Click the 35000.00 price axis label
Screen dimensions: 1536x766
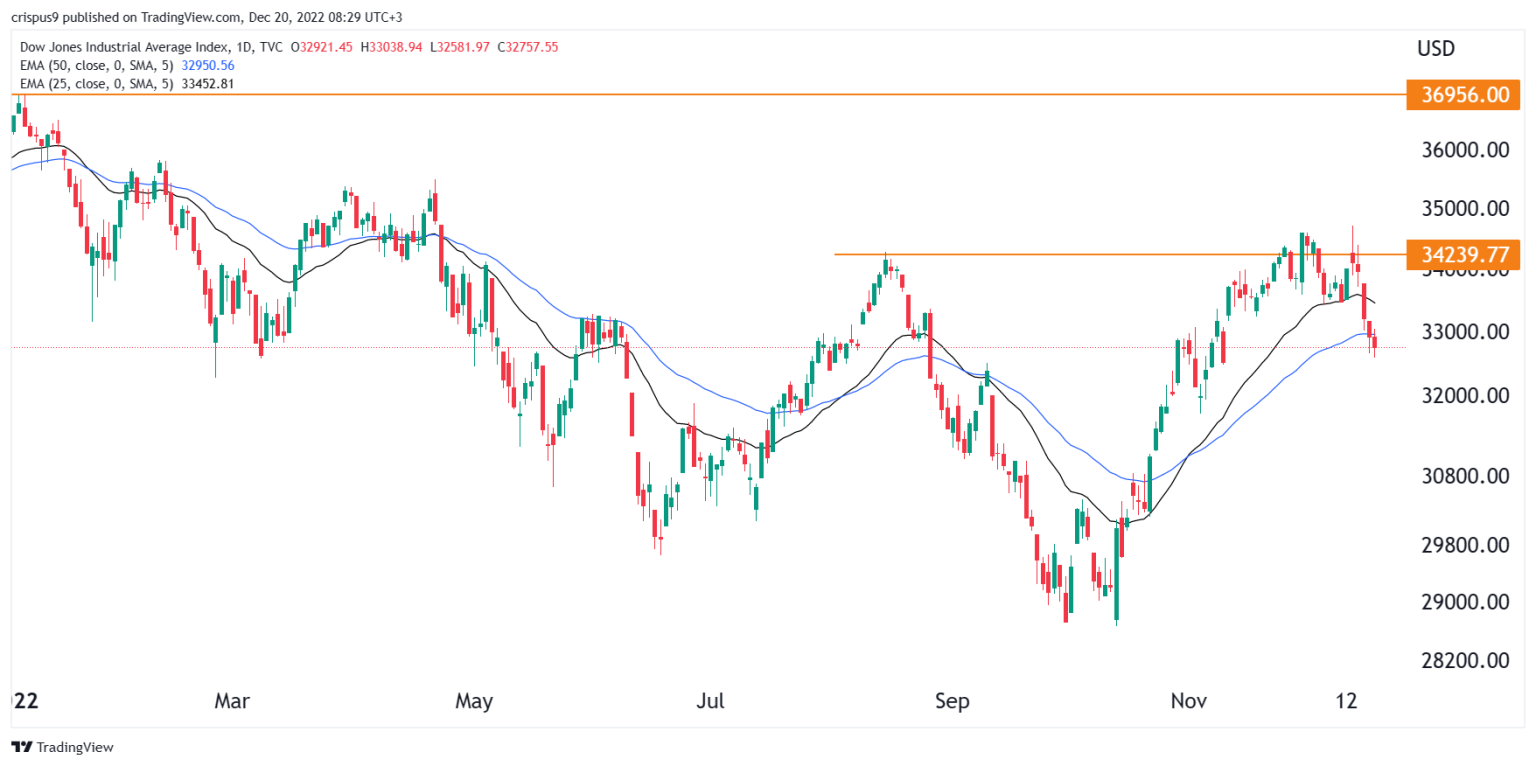point(1457,209)
